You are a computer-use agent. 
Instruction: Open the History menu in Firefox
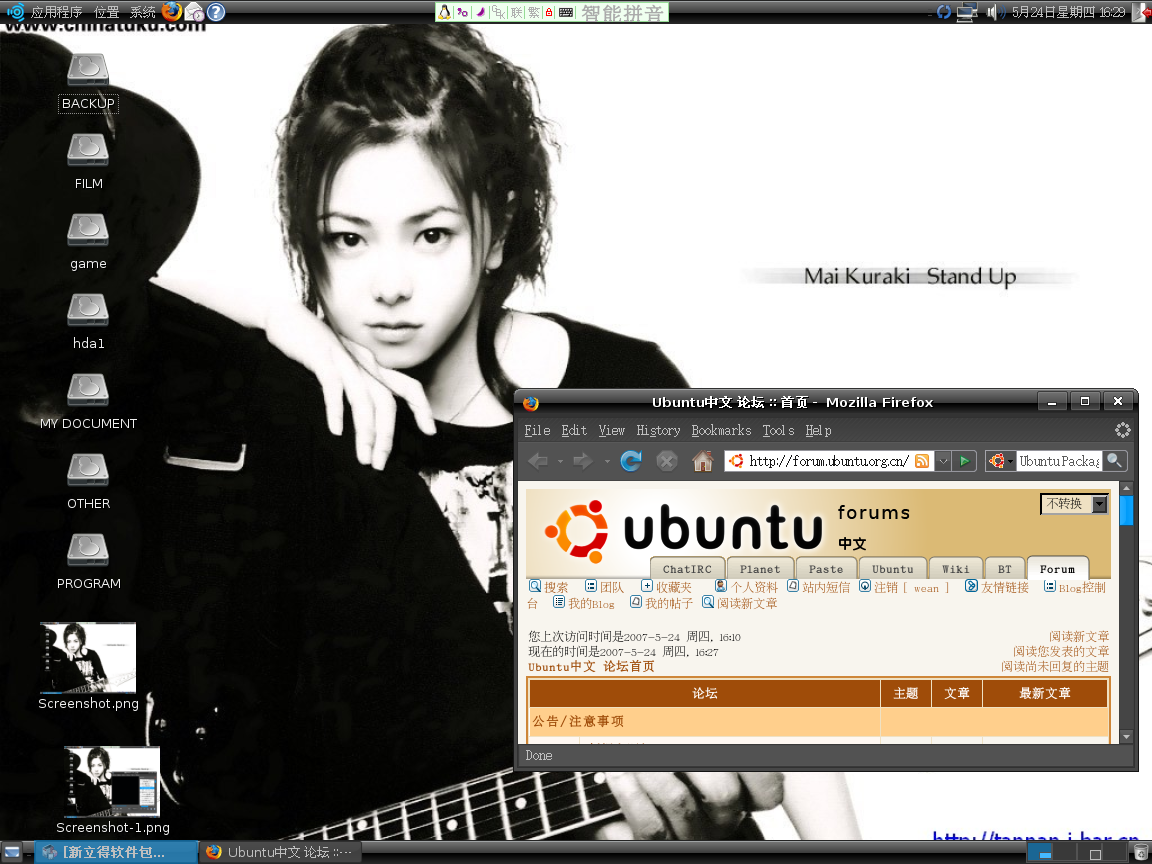pyautogui.click(x=658, y=431)
